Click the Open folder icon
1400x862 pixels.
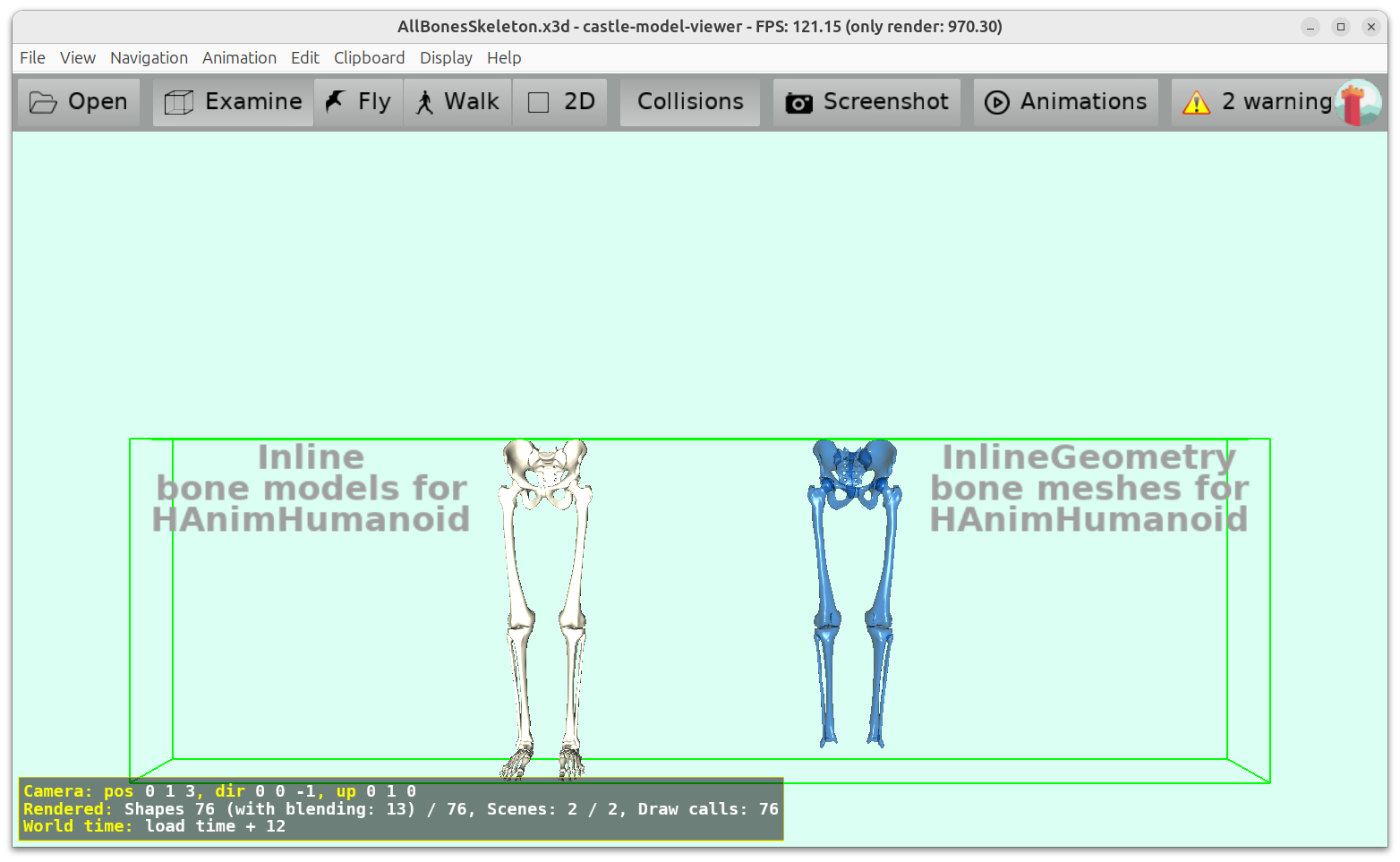coord(43,102)
